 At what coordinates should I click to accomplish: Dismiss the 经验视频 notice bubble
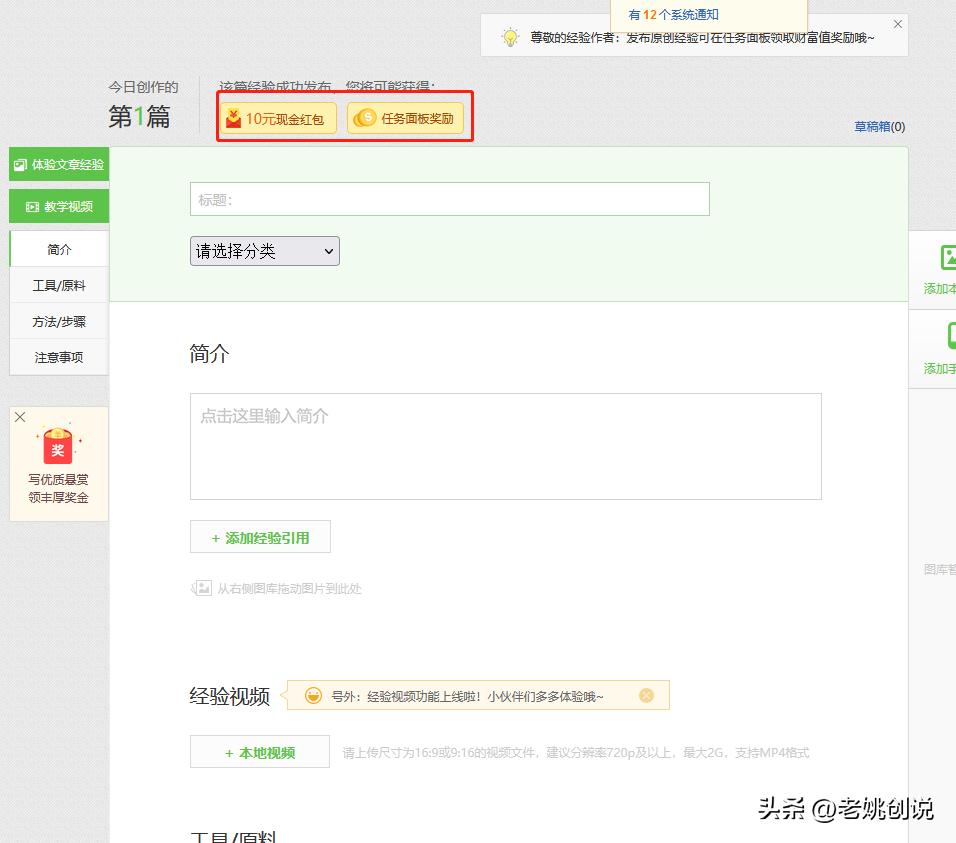(x=646, y=695)
